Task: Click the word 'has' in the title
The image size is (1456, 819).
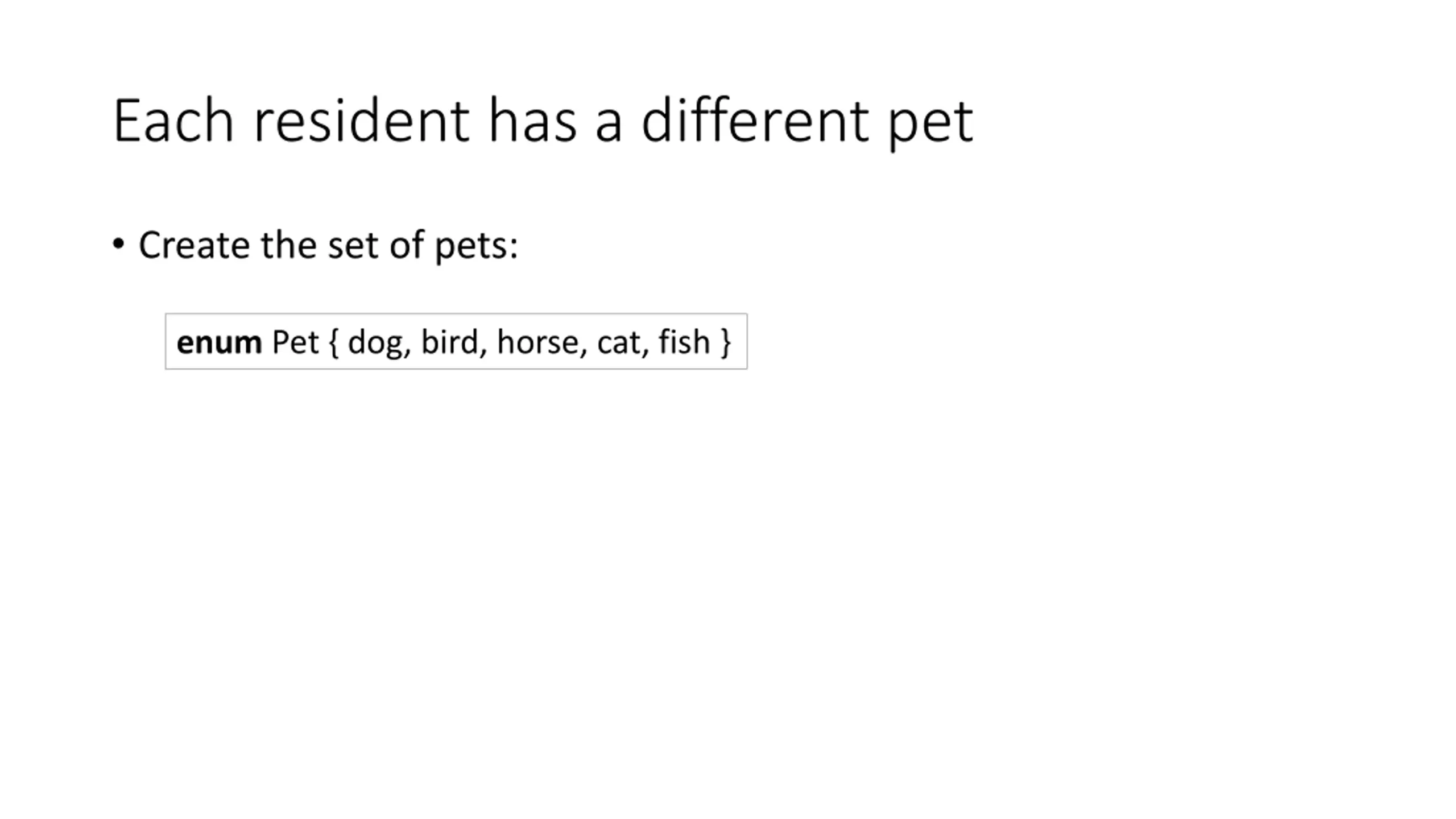Action: tap(532, 120)
